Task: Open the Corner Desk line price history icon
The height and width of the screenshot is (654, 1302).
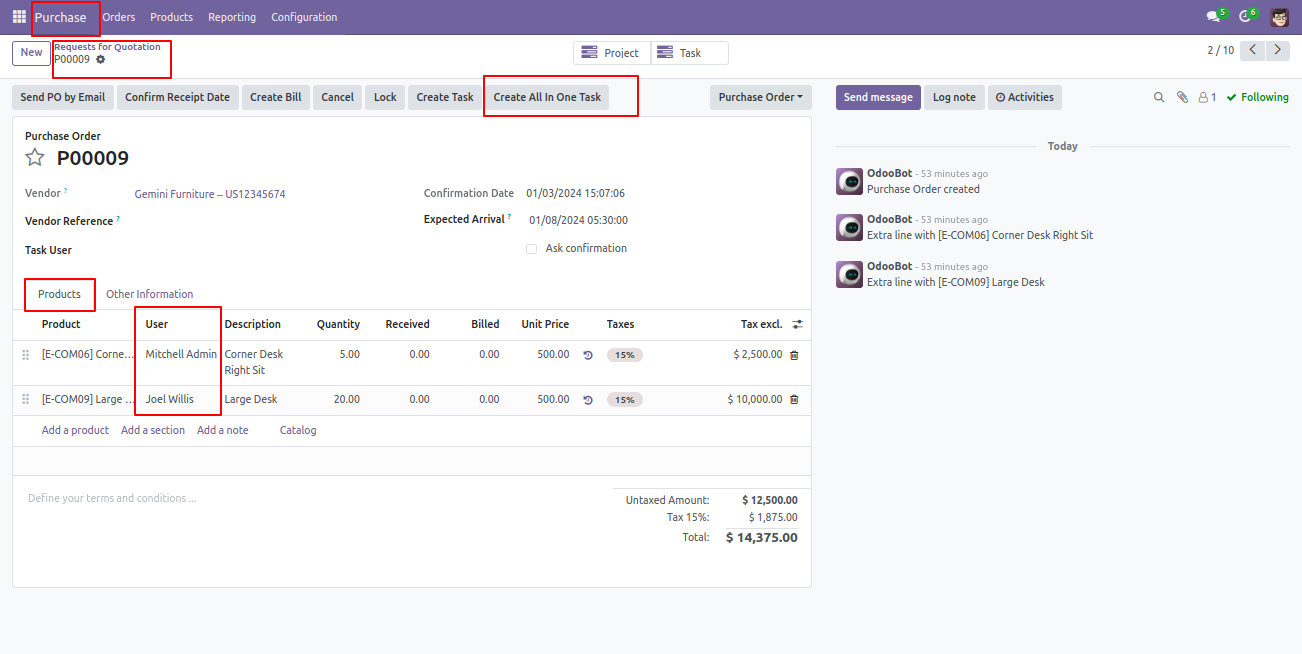Action: [x=588, y=355]
